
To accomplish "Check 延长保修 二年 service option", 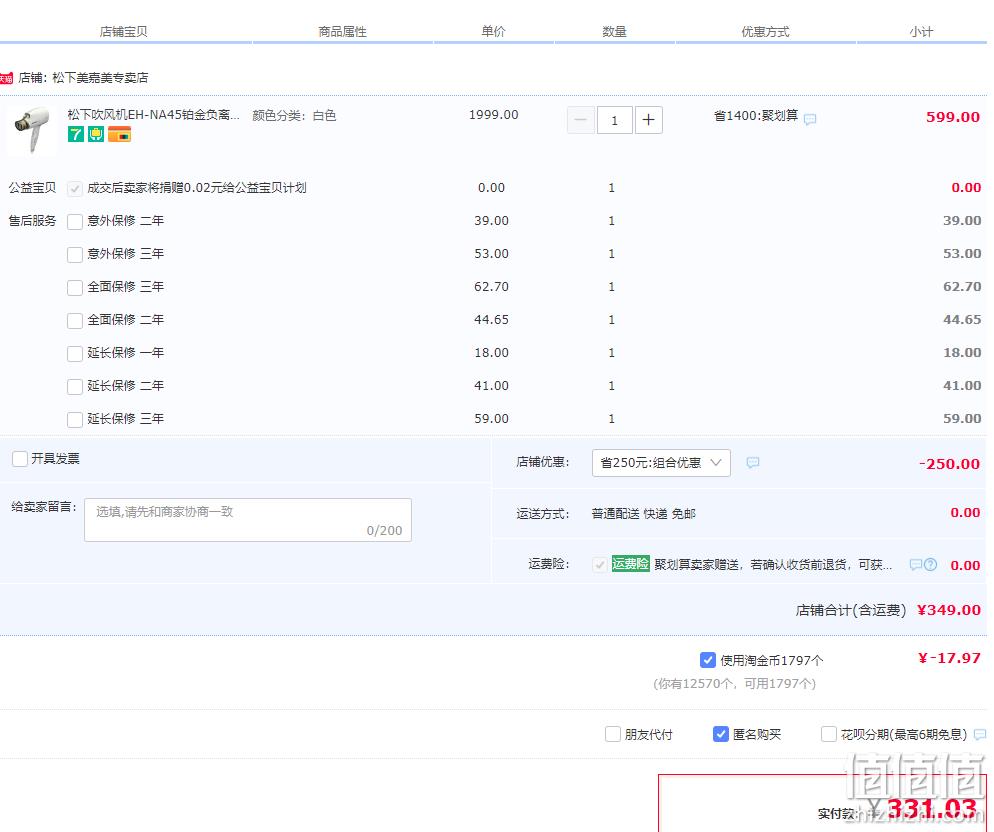I will tap(75, 386).
